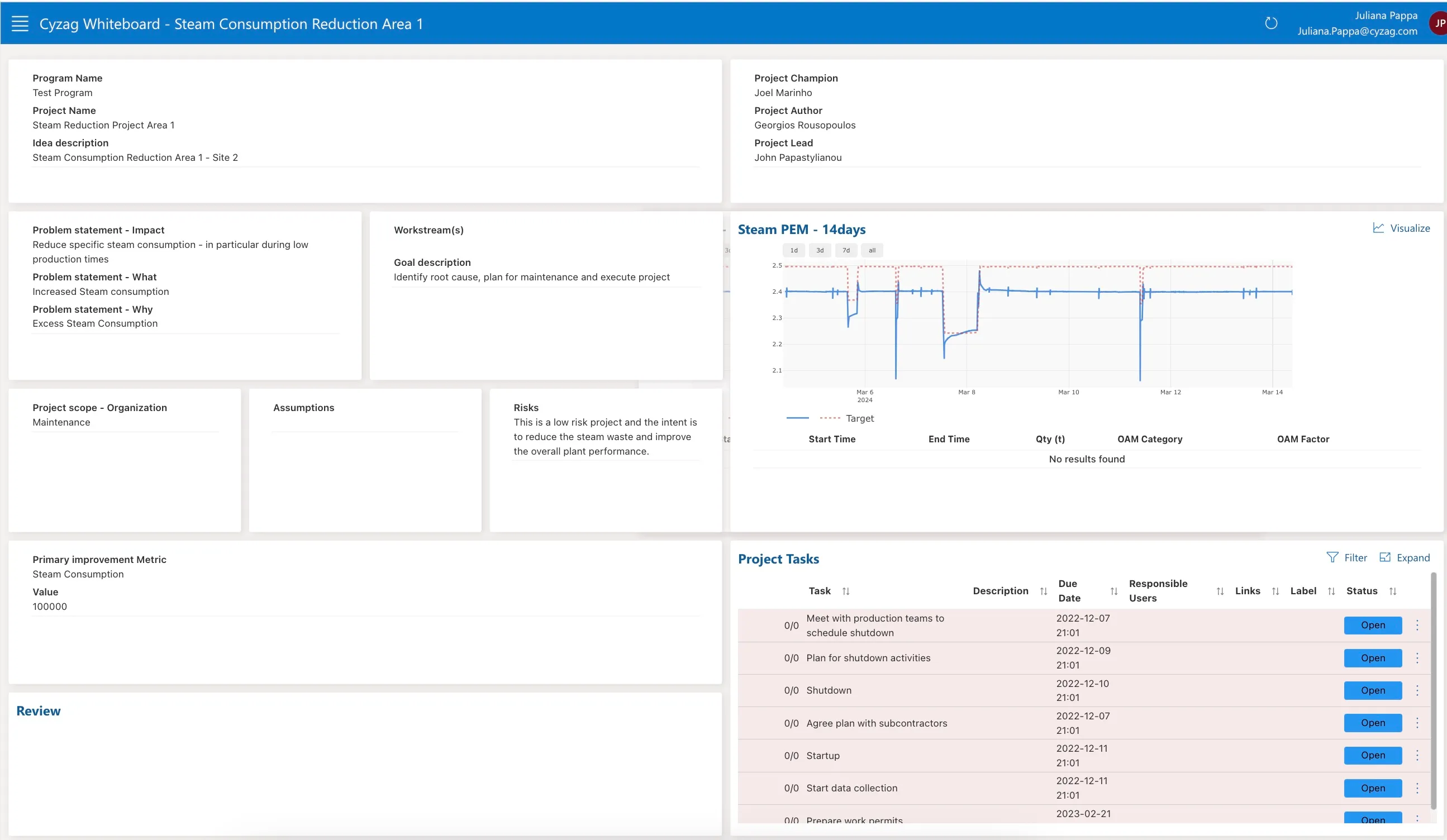
Task: Click Open status for Agree plan with subcontractors
Action: (x=1372, y=723)
